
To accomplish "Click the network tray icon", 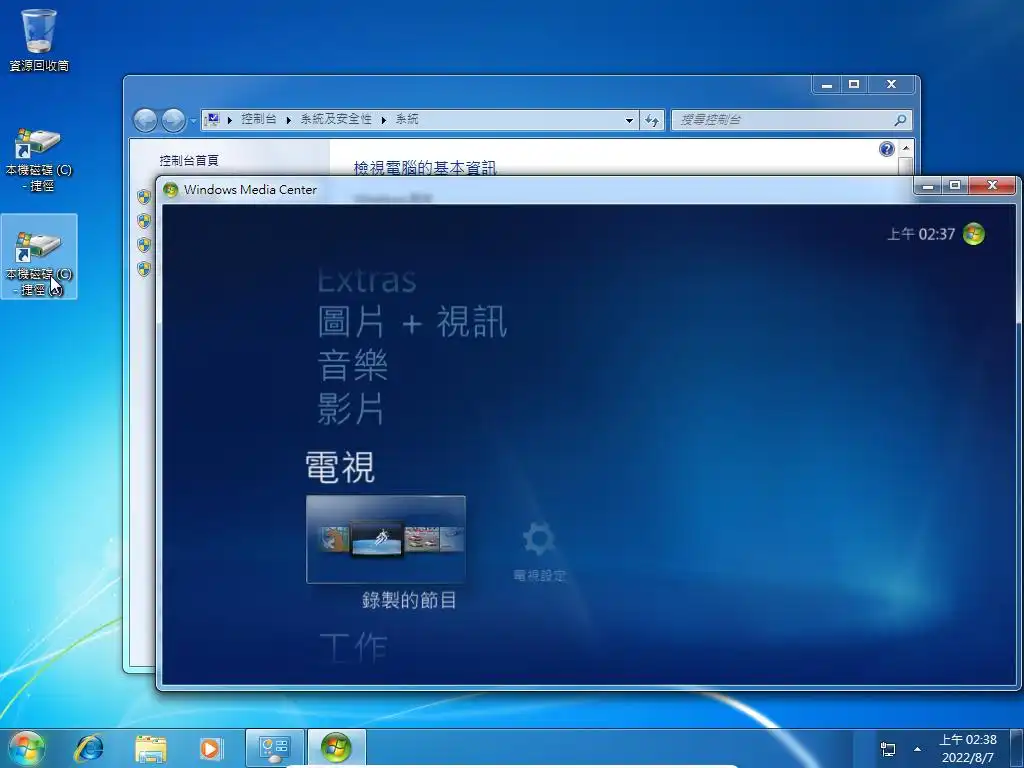I will pos(888,749).
